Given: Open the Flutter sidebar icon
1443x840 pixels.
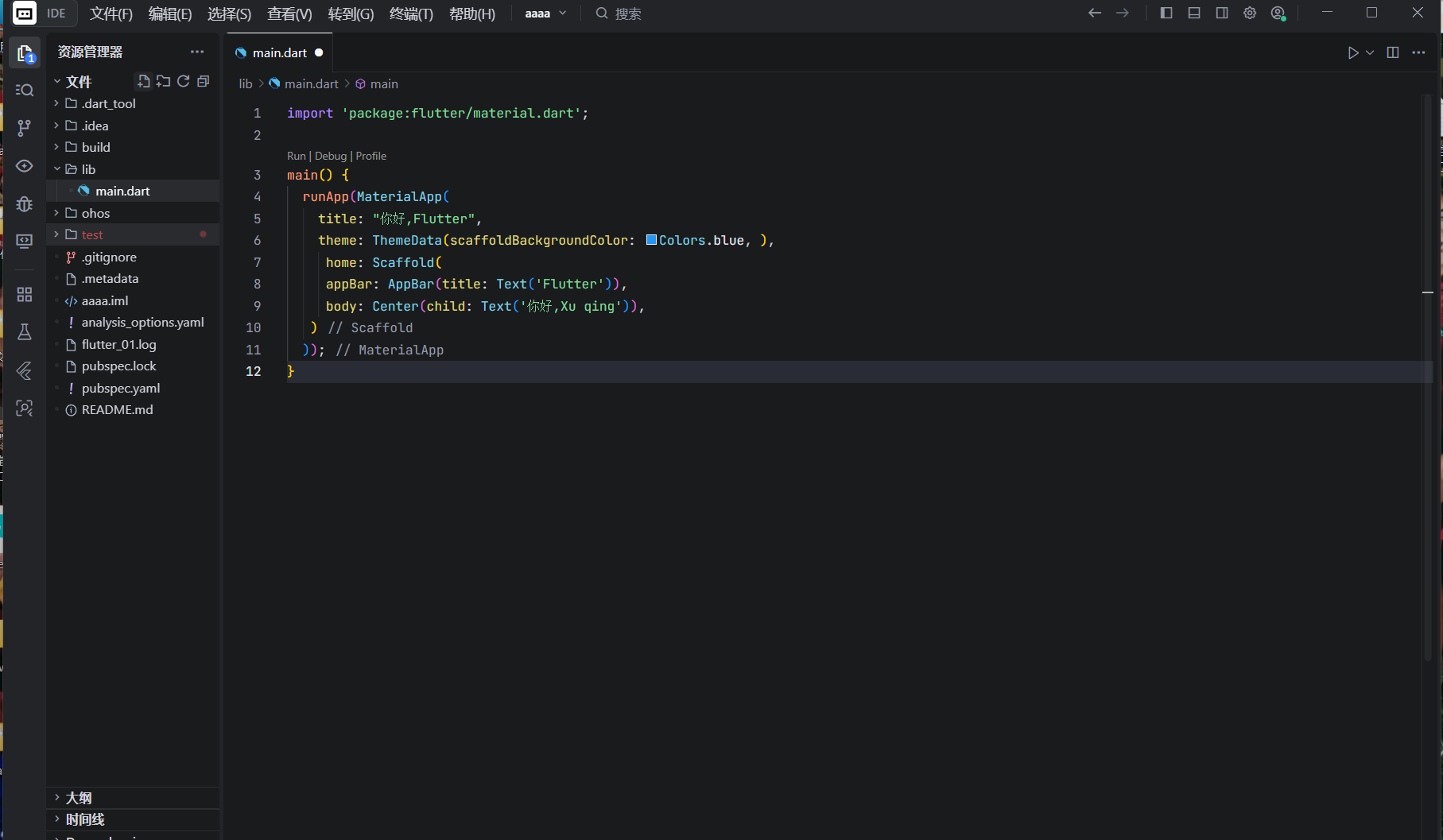Looking at the screenshot, I should coord(25,370).
